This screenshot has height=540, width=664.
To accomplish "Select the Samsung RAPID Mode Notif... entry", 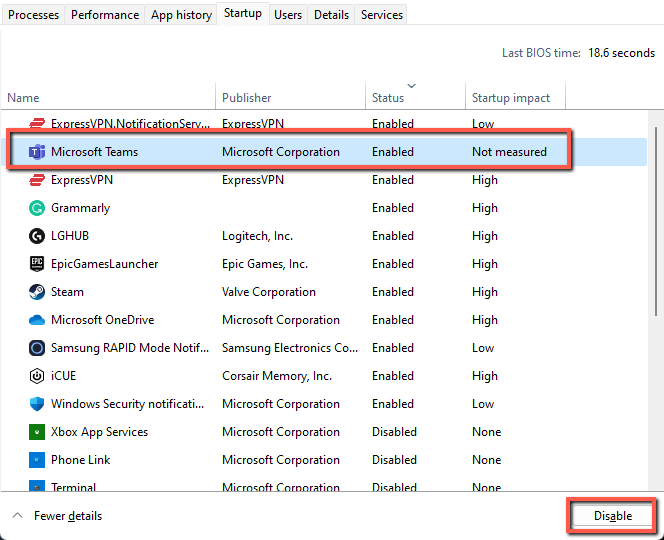I will pyautogui.click(x=130, y=348).
